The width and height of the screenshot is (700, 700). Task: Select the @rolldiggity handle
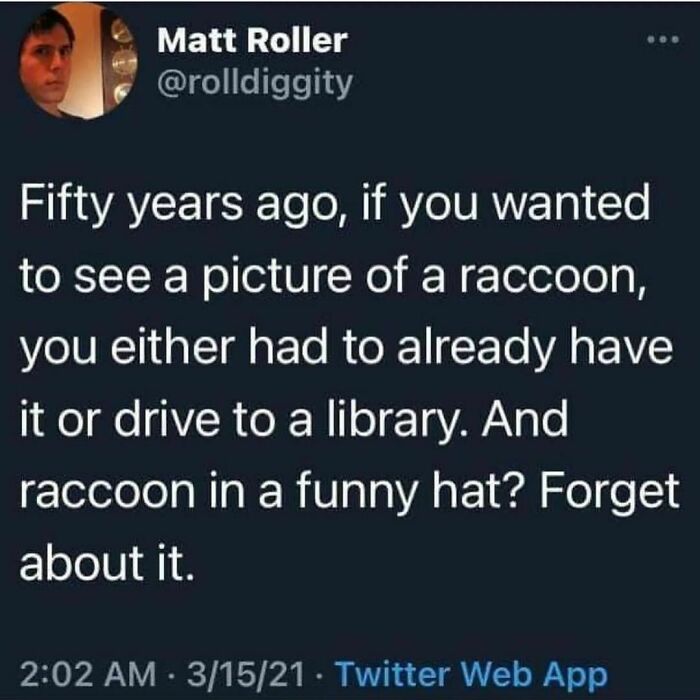(255, 83)
